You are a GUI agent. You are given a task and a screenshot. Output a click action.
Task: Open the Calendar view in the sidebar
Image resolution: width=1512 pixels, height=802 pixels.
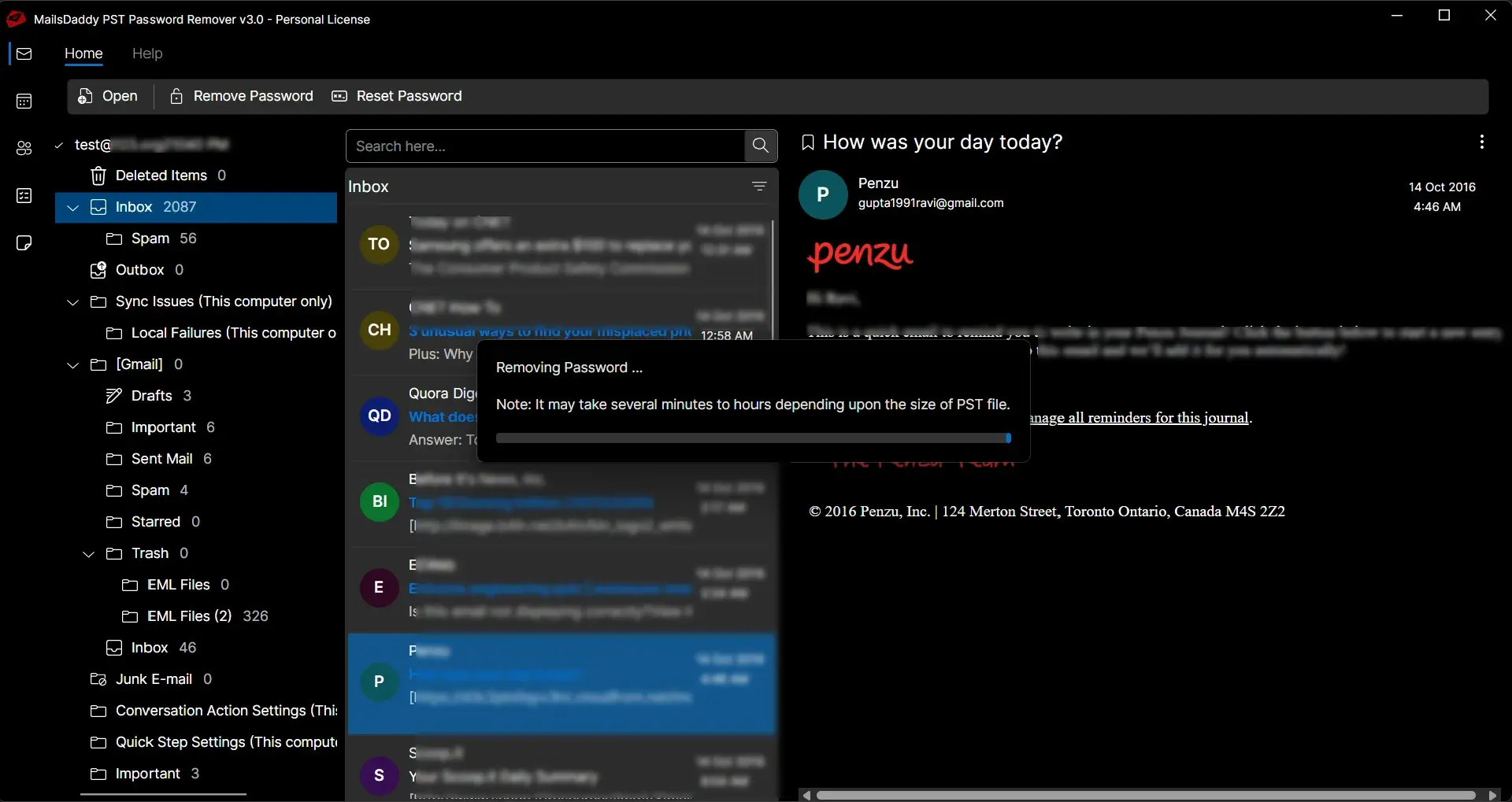[24, 101]
